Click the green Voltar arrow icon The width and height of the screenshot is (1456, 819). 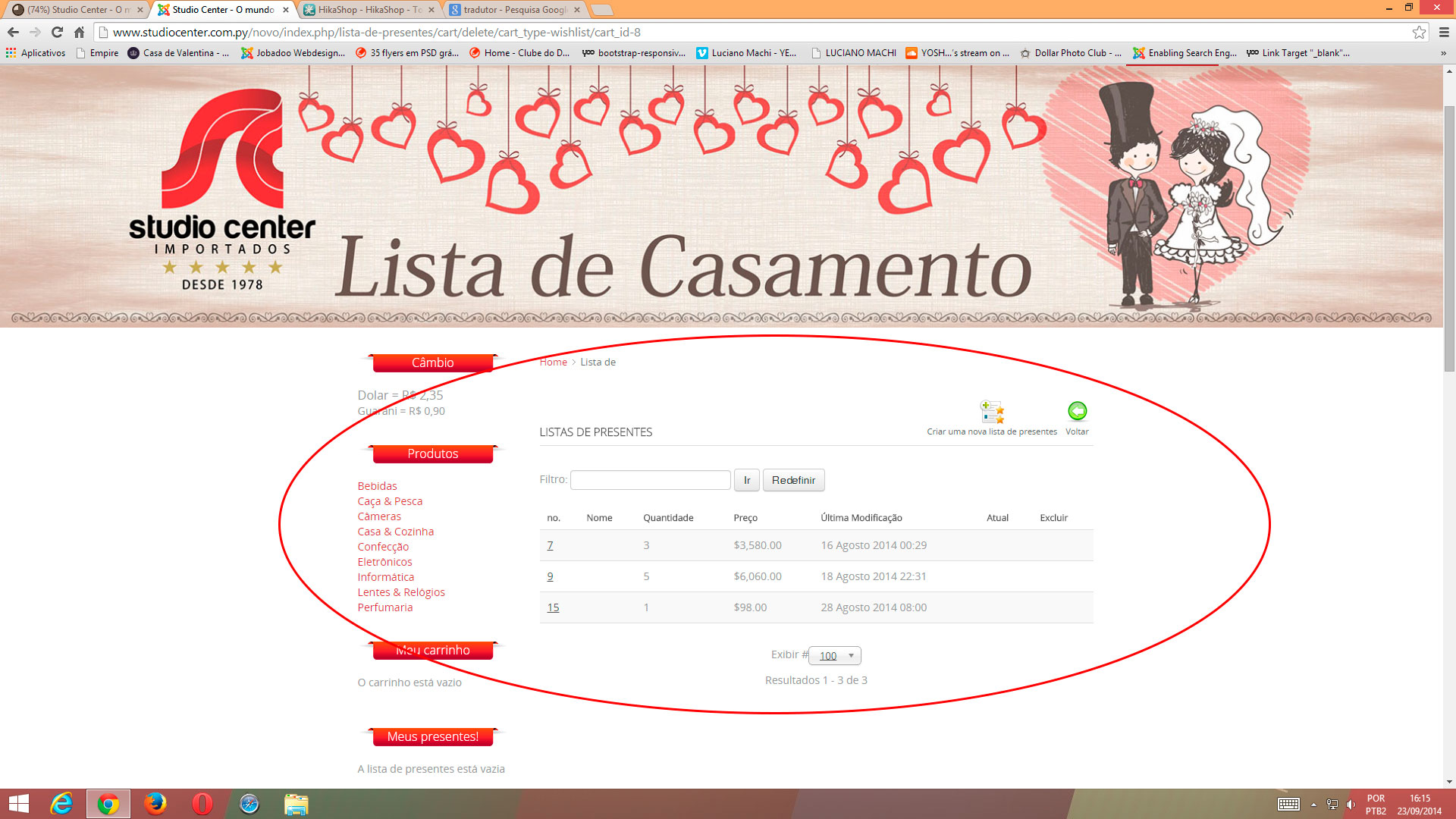(1077, 411)
